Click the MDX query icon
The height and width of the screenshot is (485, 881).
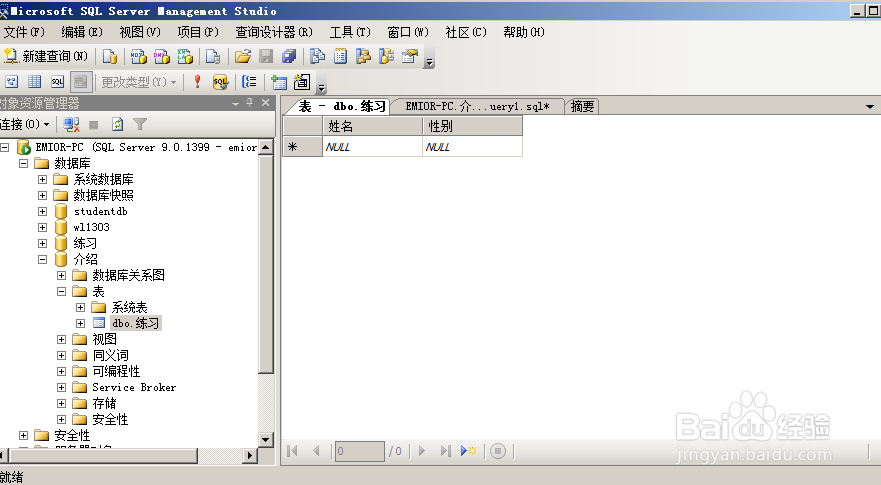click(138, 56)
